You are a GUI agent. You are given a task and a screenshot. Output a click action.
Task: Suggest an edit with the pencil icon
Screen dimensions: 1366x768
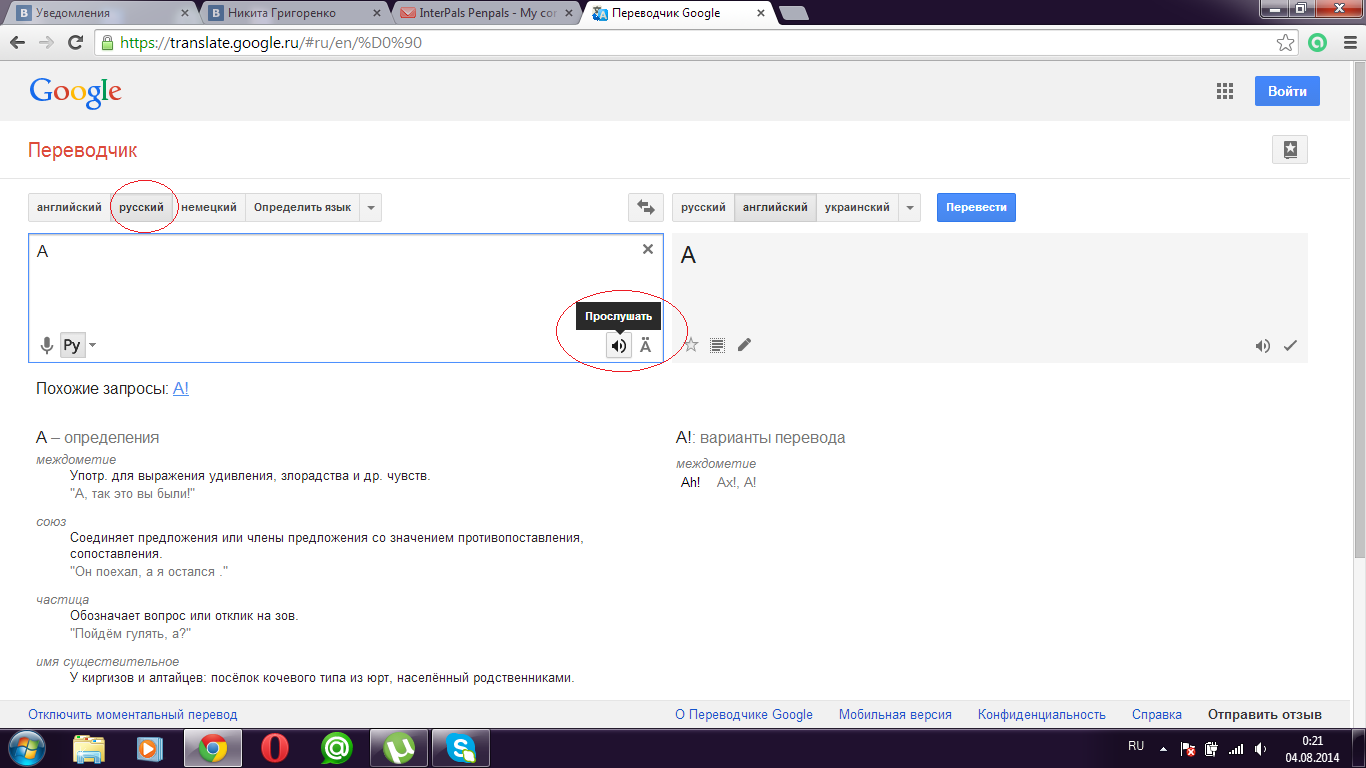(x=744, y=346)
